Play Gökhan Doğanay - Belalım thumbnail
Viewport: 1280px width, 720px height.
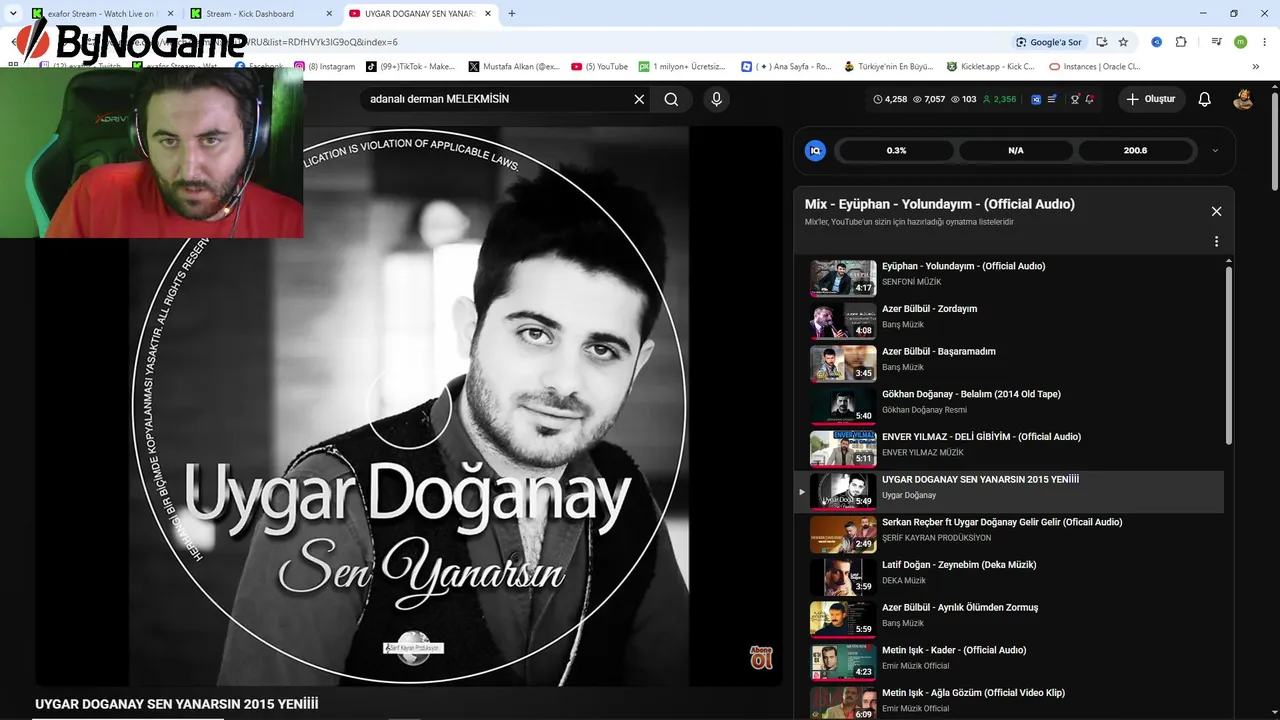coord(843,406)
